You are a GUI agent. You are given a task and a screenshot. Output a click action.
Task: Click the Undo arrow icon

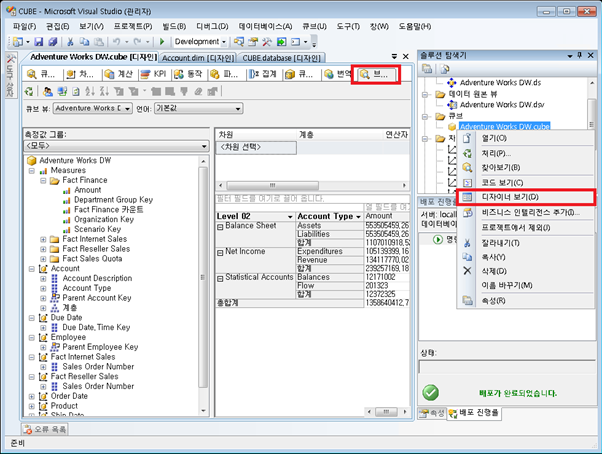116,41
